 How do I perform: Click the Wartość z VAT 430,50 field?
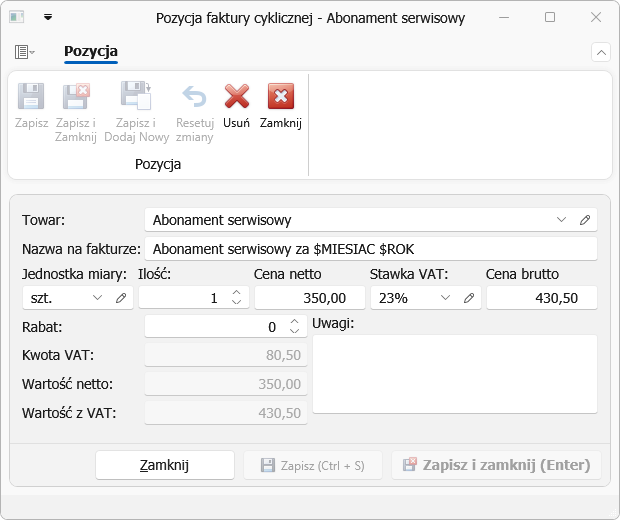point(226,413)
